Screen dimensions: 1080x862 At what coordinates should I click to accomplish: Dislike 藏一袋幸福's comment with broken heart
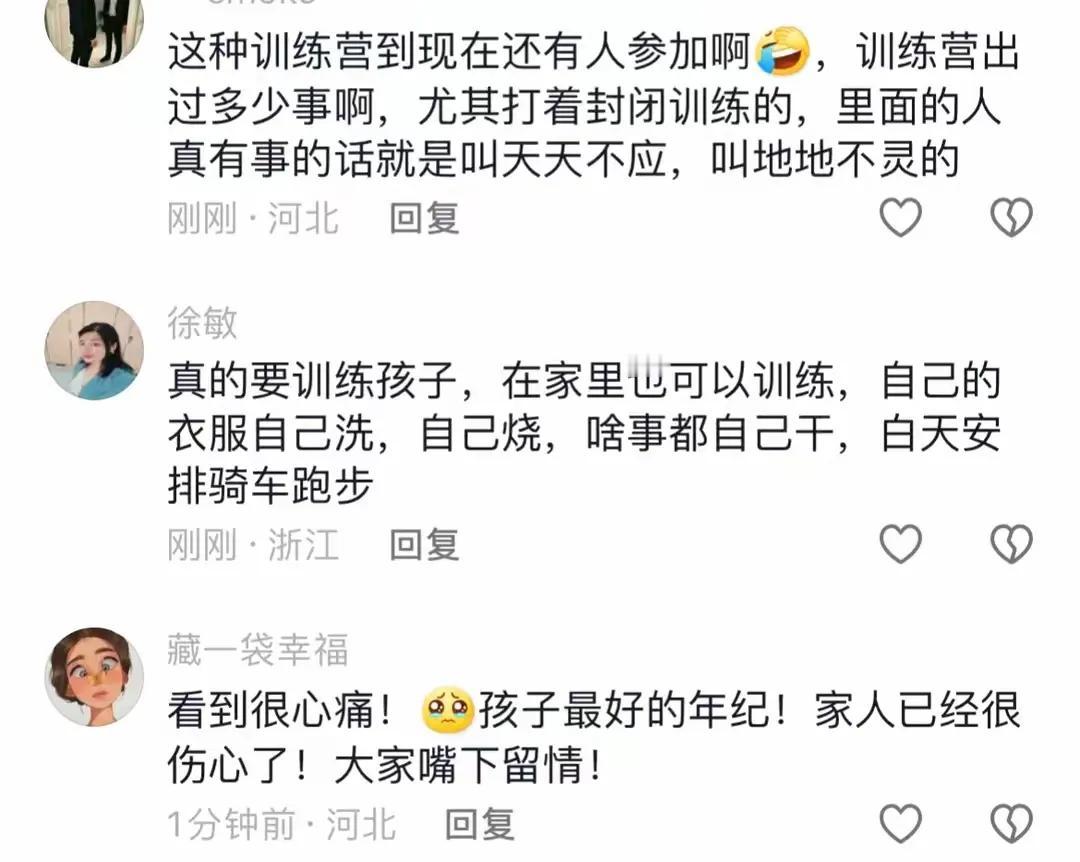(1011, 823)
